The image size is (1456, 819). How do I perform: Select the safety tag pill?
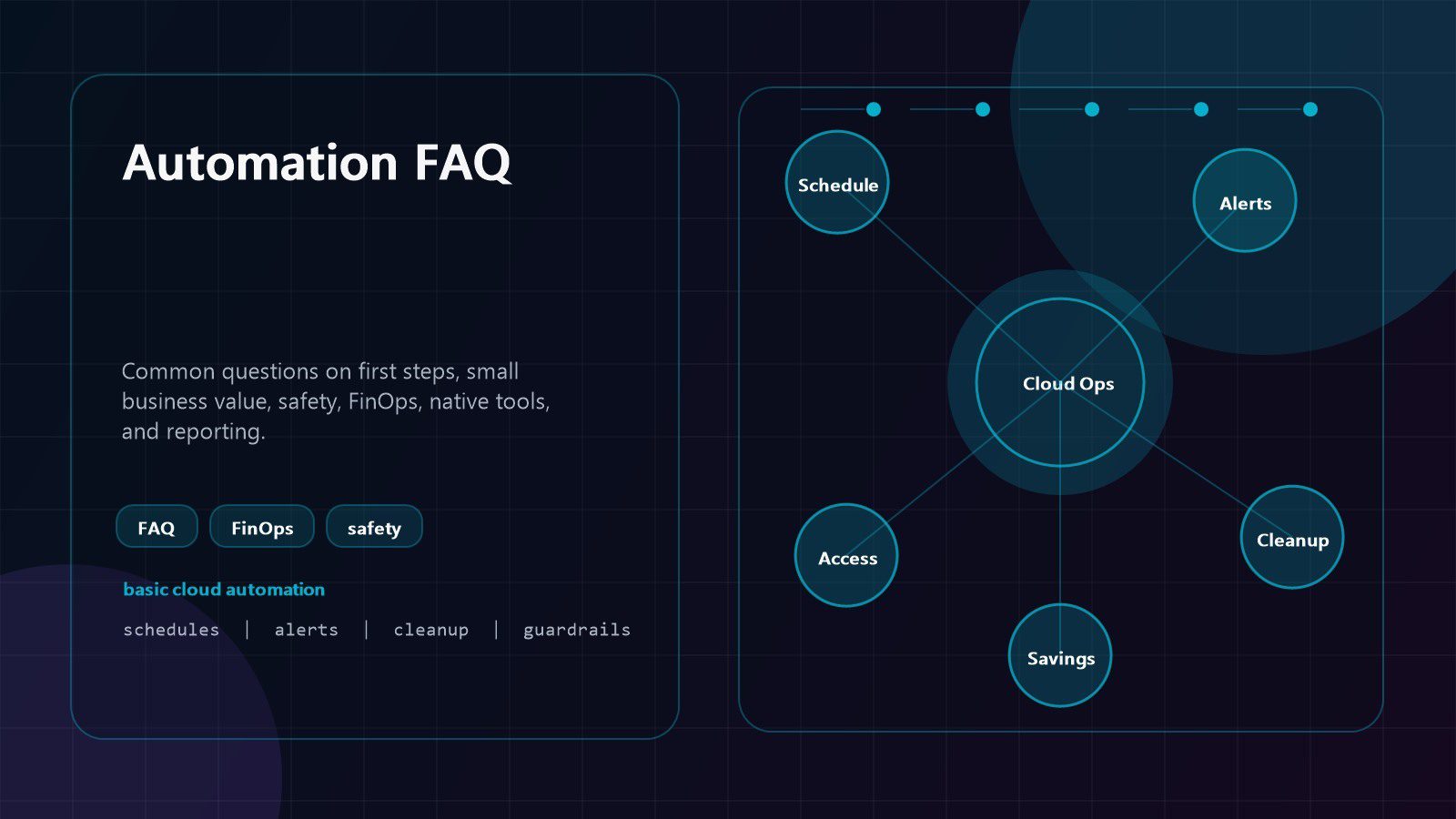[x=374, y=527]
